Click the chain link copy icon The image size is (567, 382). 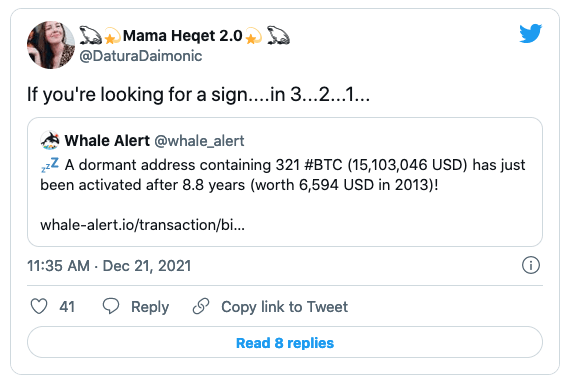click(201, 306)
